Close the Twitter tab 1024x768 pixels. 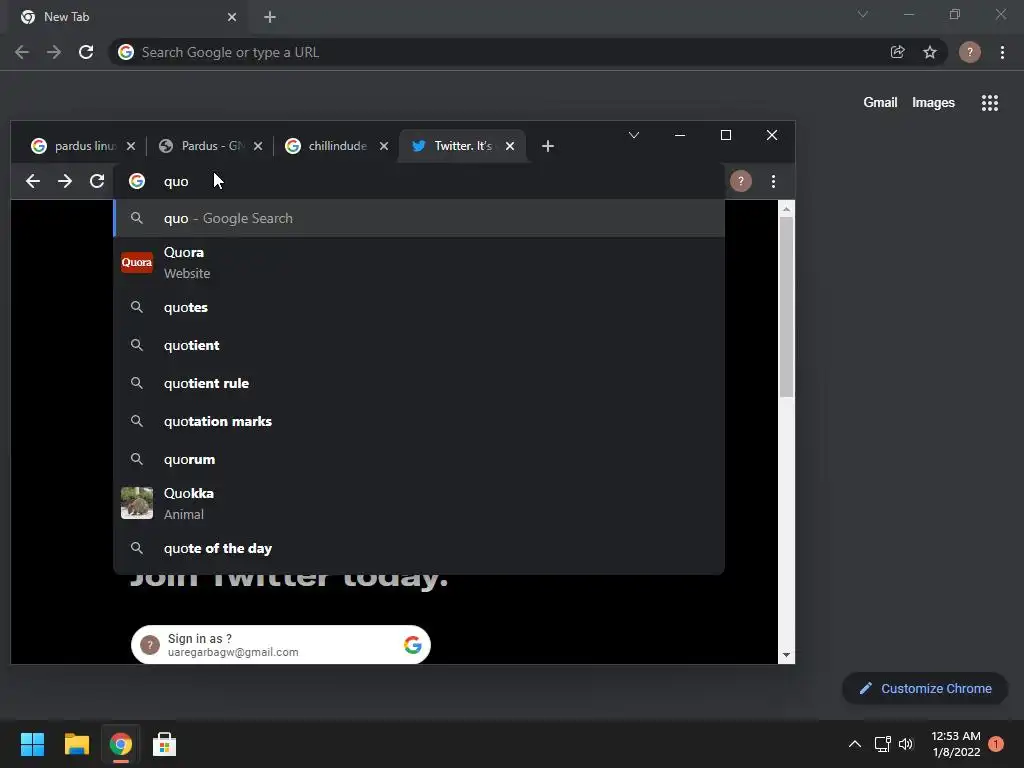click(x=510, y=146)
